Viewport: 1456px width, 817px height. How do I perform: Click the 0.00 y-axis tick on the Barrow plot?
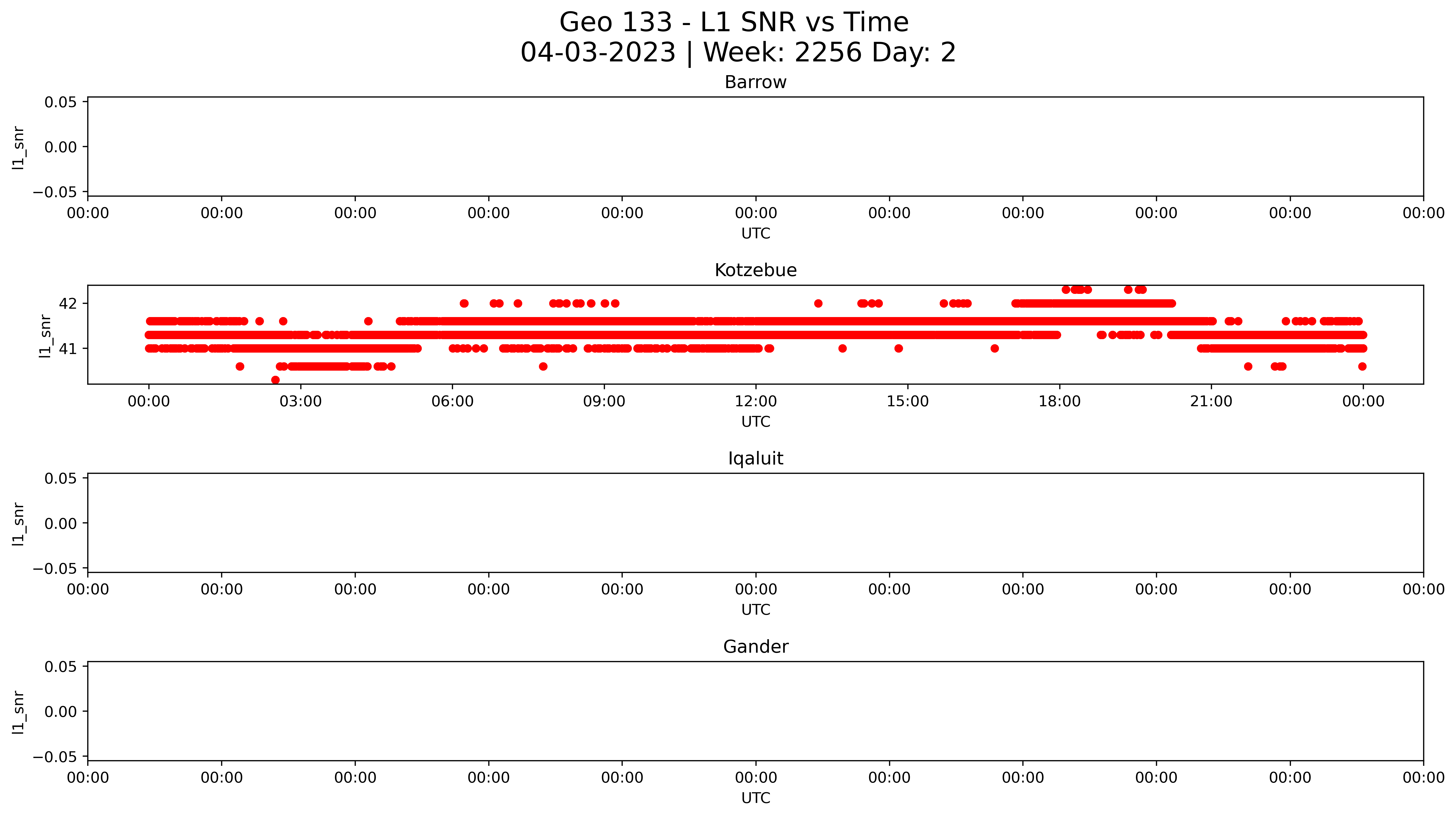[61, 147]
